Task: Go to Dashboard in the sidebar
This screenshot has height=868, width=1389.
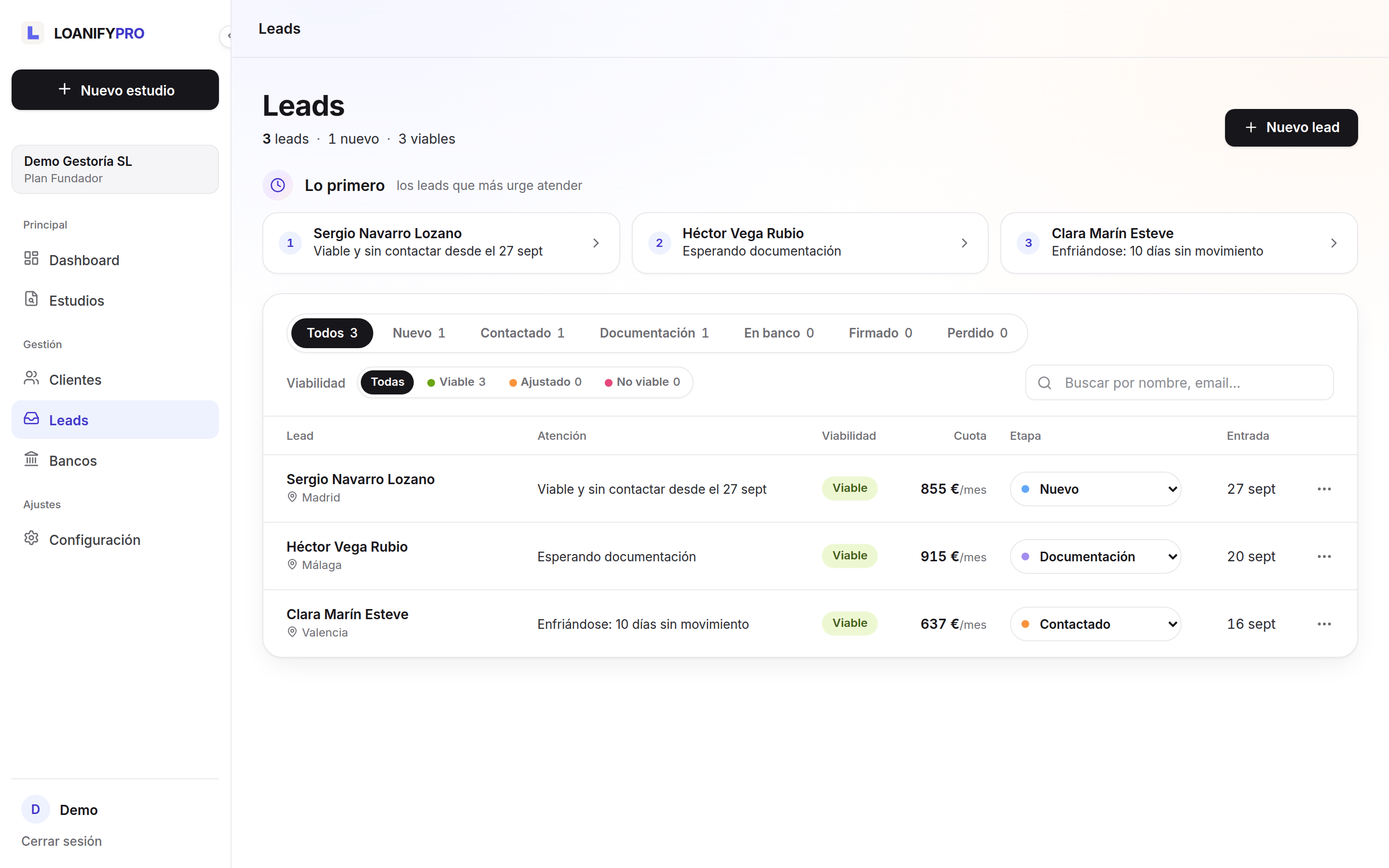Action: point(115,259)
